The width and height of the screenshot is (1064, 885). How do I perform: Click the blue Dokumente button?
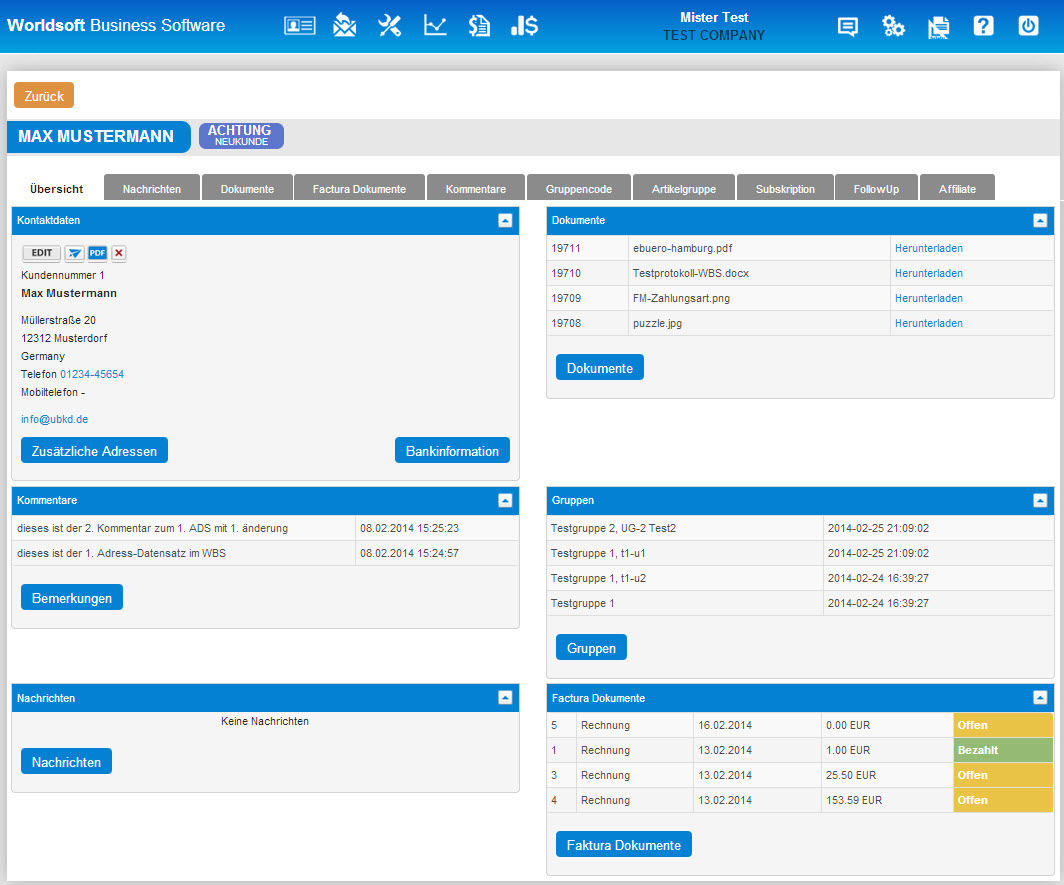click(600, 368)
